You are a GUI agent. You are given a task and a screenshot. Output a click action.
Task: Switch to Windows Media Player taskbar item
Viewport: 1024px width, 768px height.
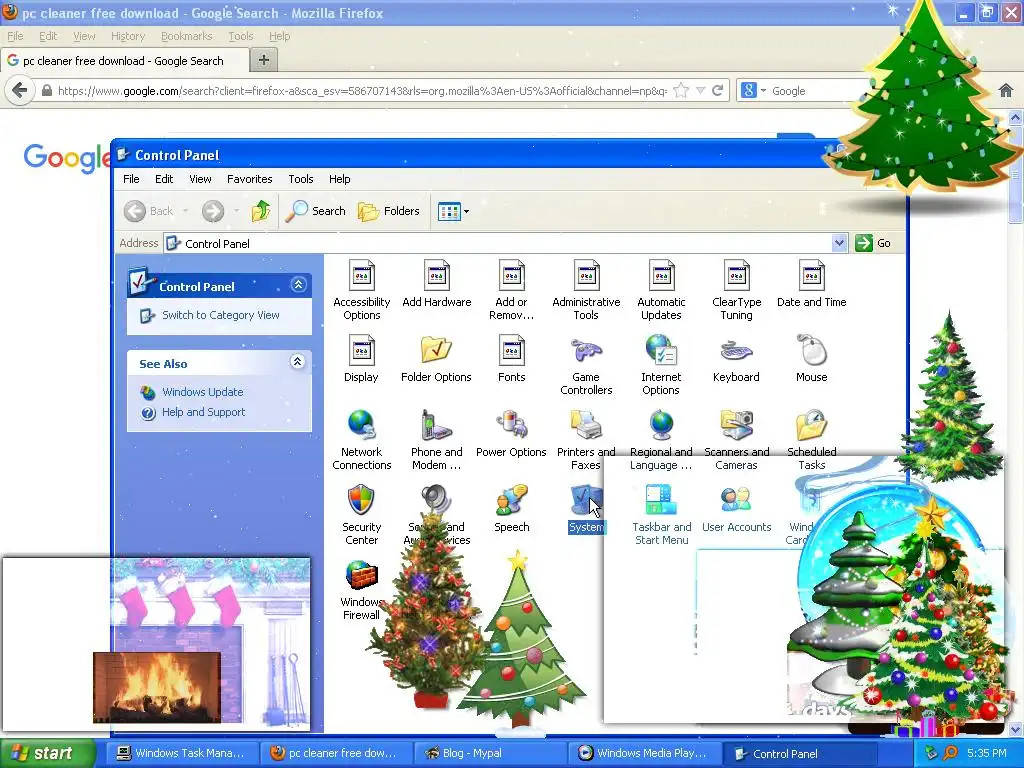[x=644, y=753]
